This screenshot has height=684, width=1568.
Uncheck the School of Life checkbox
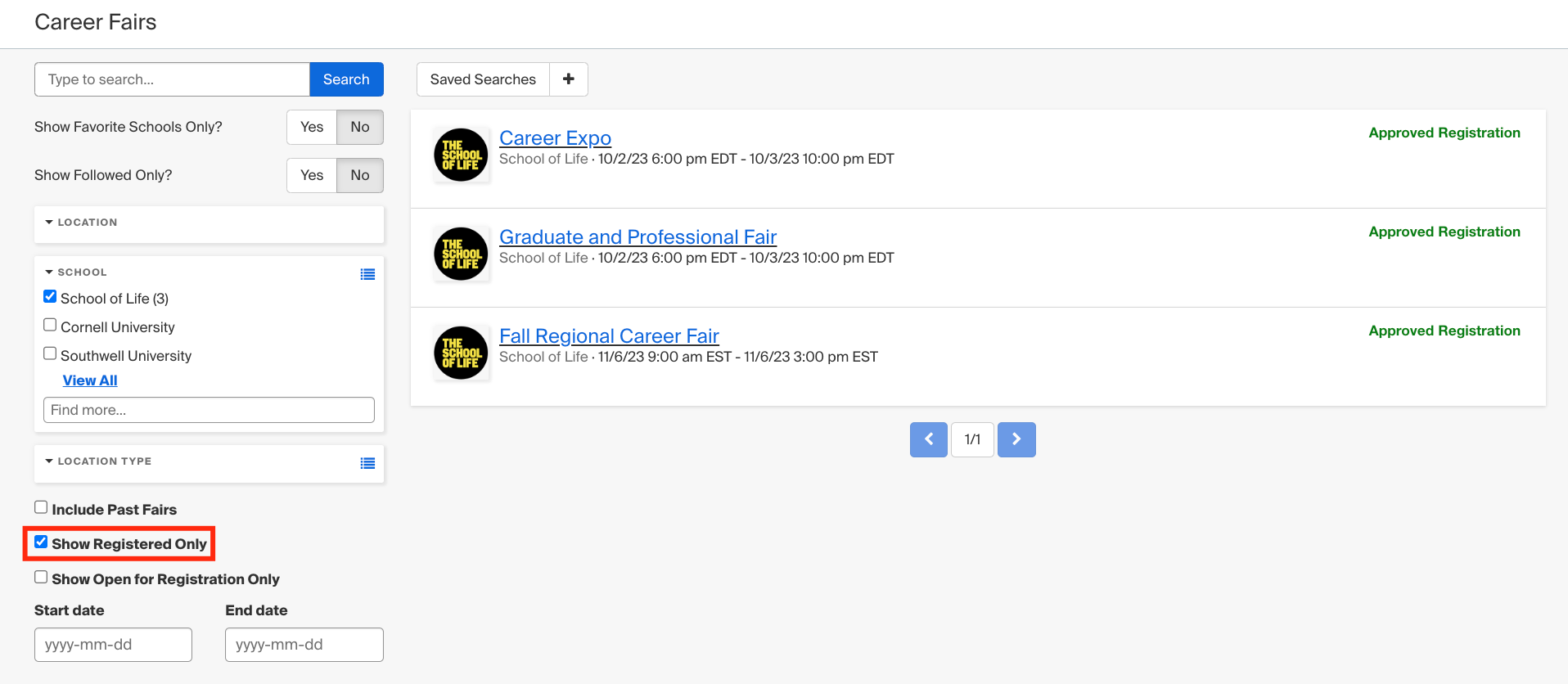[50, 296]
